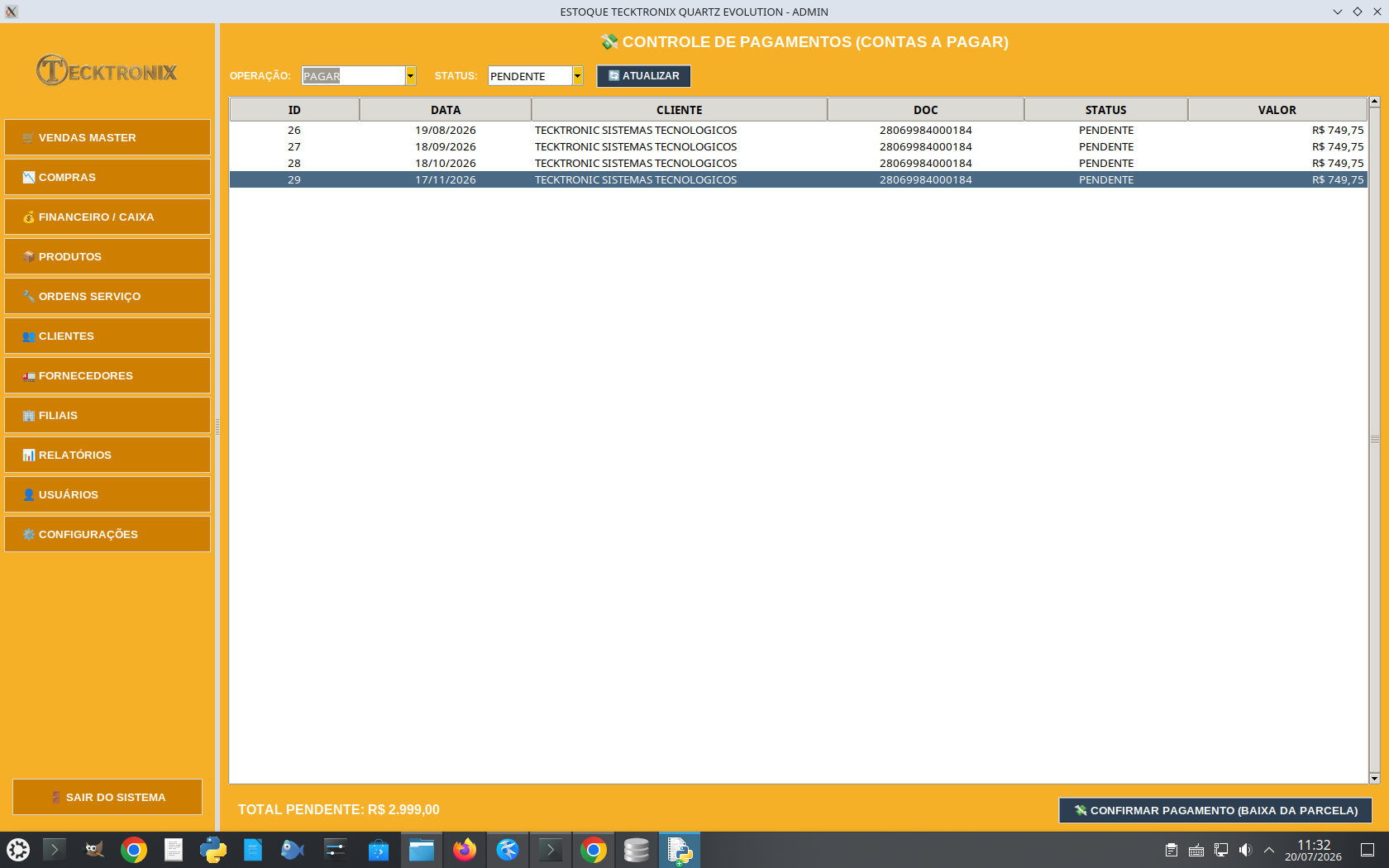Click the STATUS column header in the table

point(1106,110)
